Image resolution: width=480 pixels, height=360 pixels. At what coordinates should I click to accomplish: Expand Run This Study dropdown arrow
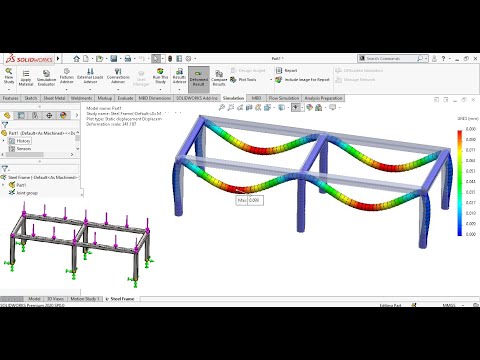pyautogui.click(x=160, y=90)
